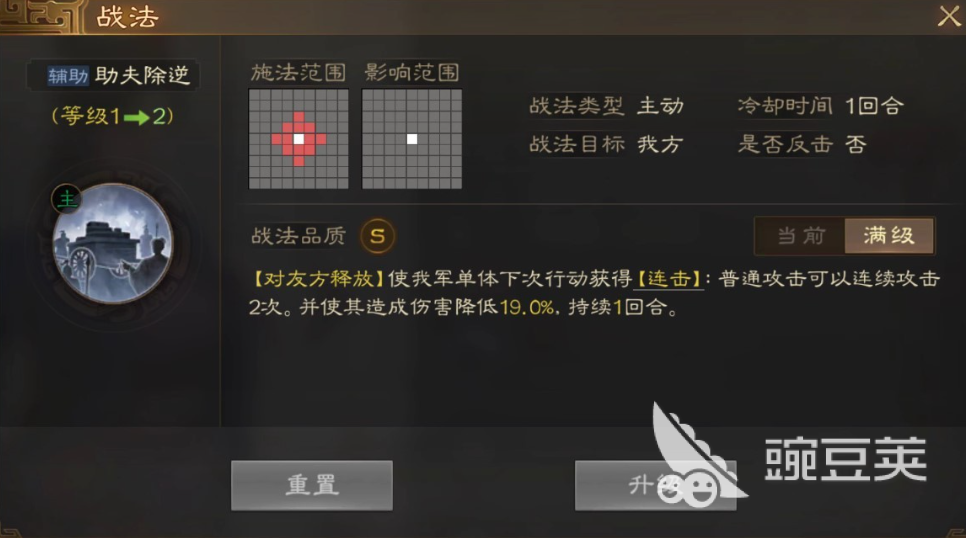Click the 影响范围 grid diagram
The image size is (966, 538).
click(412, 139)
